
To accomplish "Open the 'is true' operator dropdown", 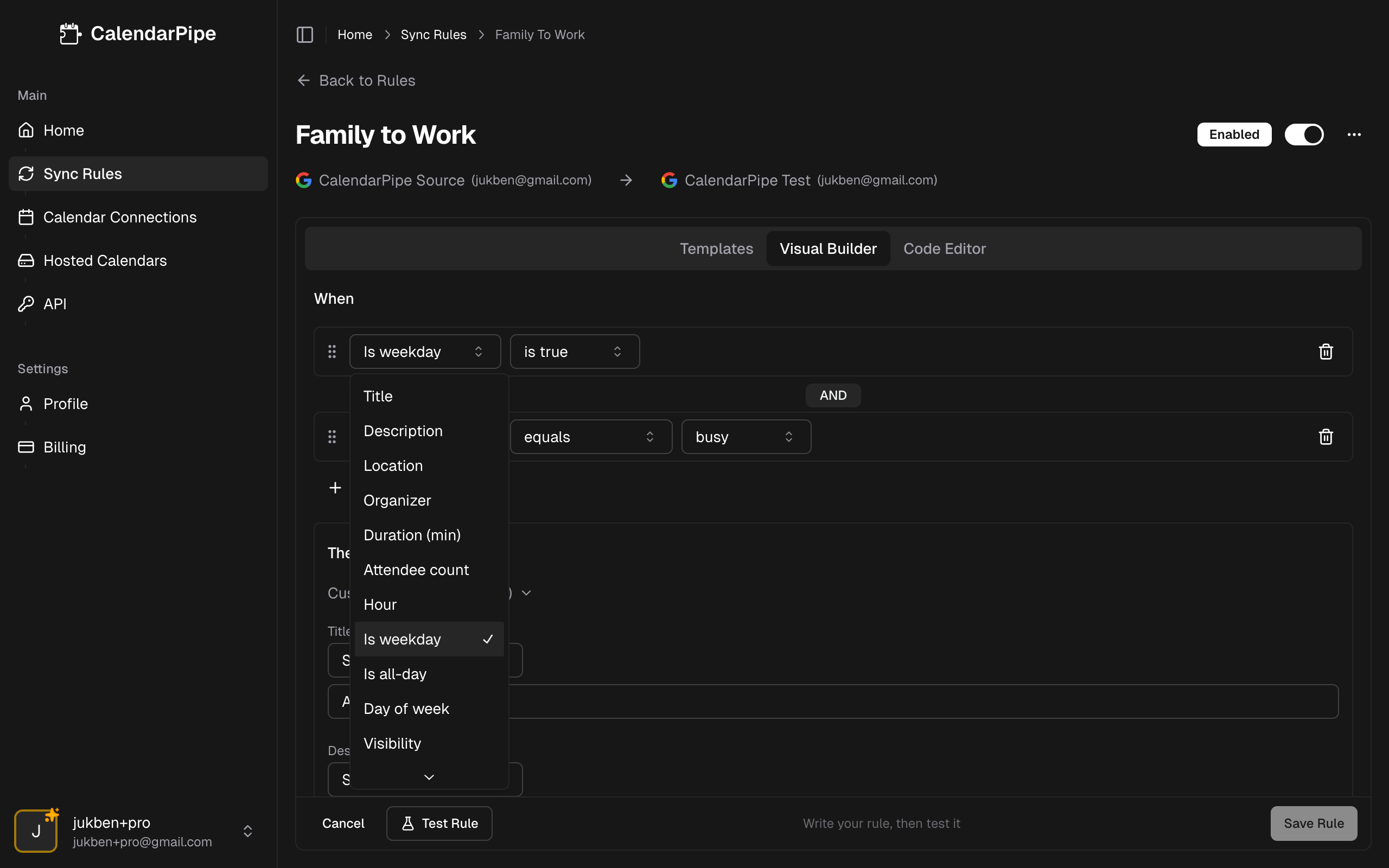I will click(x=575, y=352).
